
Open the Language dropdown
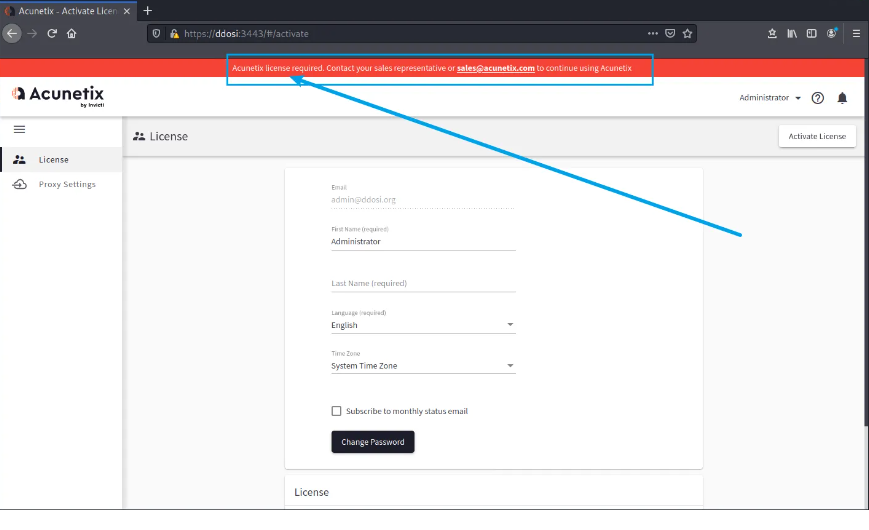point(423,325)
